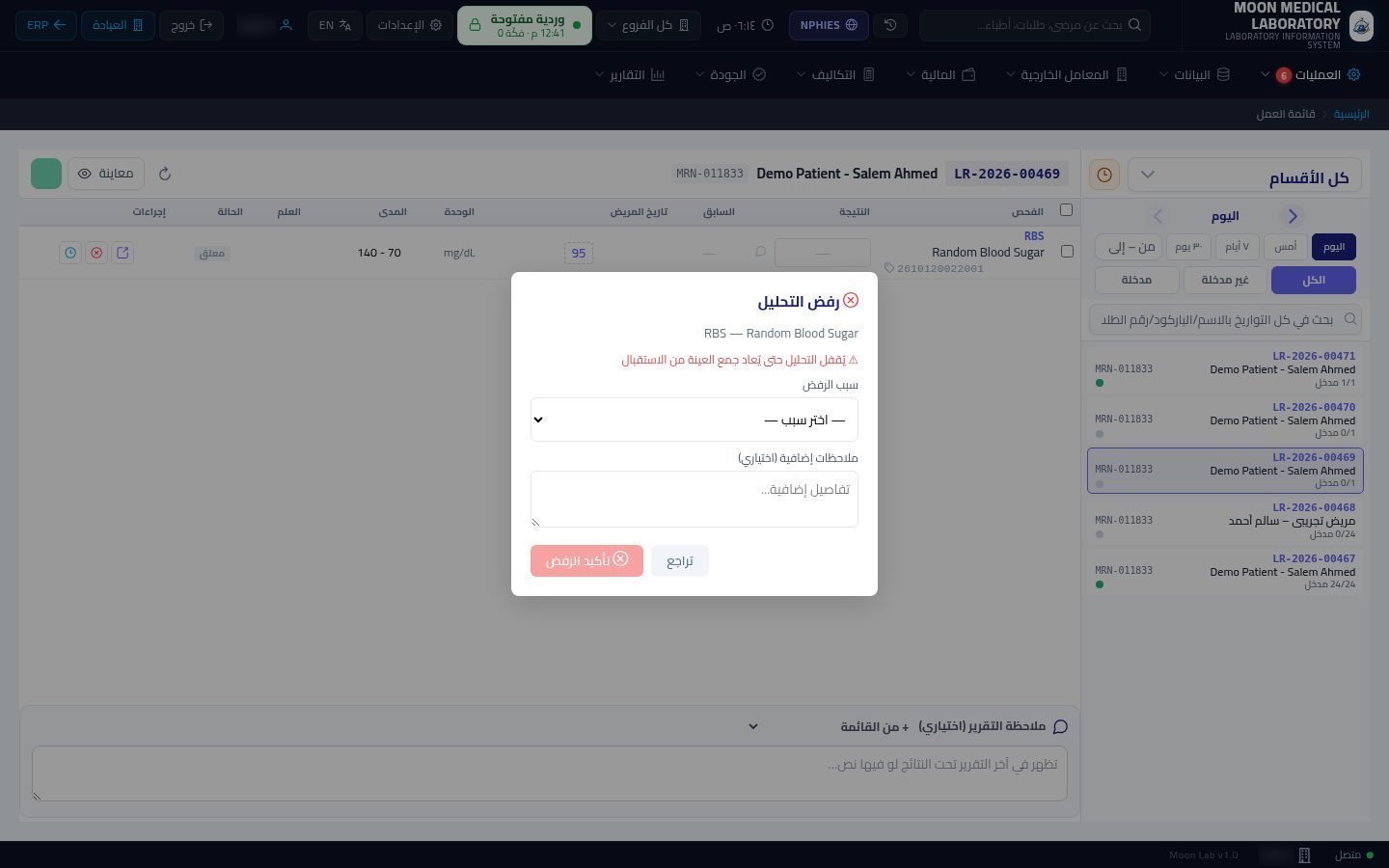The width and height of the screenshot is (1389, 868).
Task: Click the تراجع cancel button
Action: click(x=680, y=560)
